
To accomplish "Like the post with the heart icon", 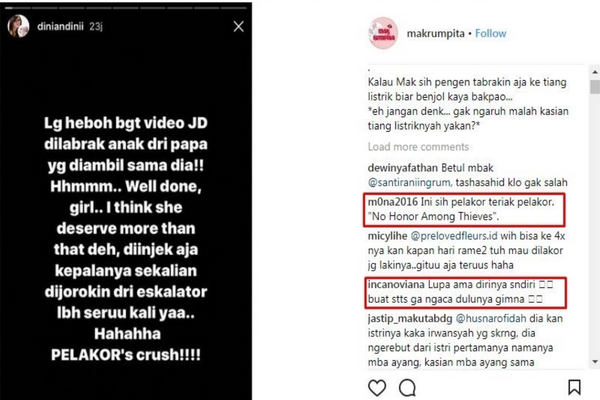I will click(x=377, y=388).
